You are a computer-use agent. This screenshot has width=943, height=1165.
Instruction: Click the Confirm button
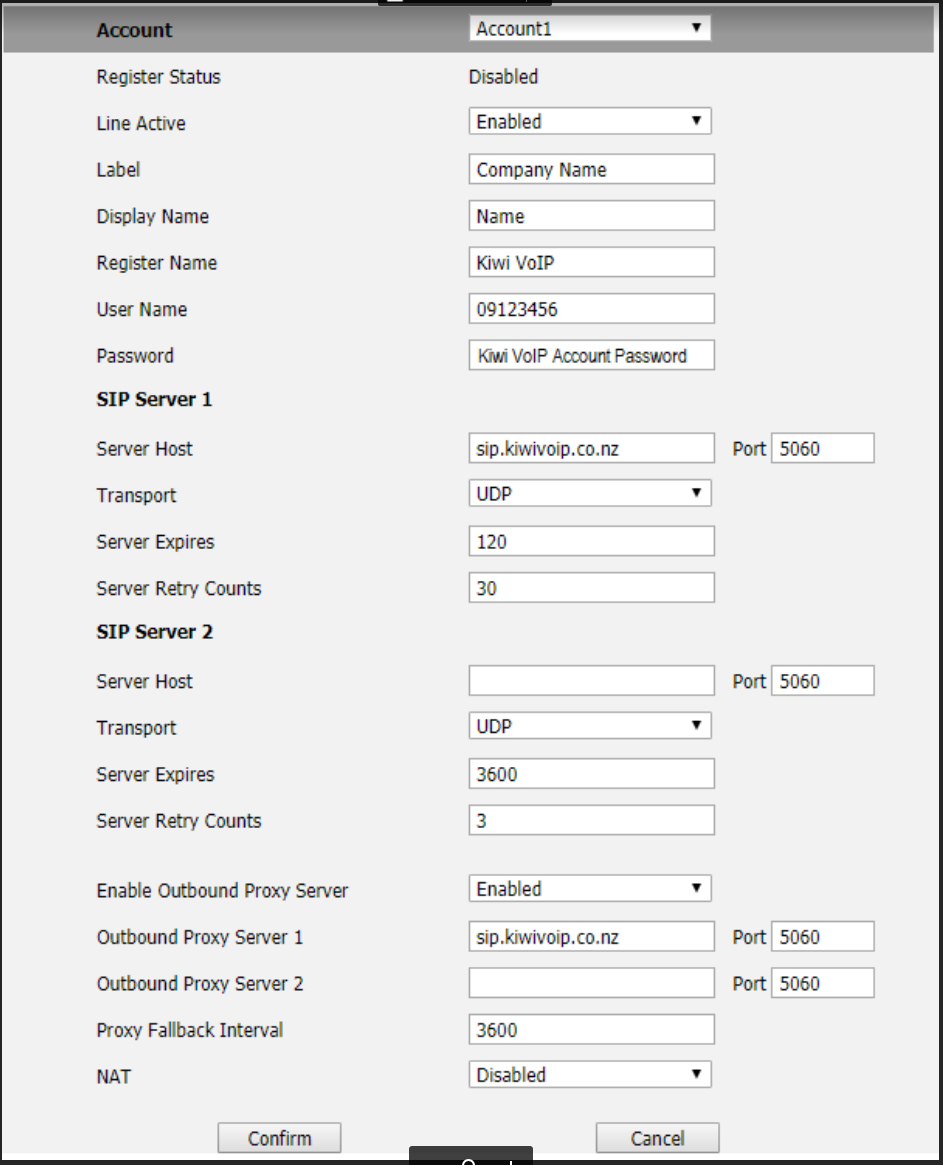coord(279,1138)
